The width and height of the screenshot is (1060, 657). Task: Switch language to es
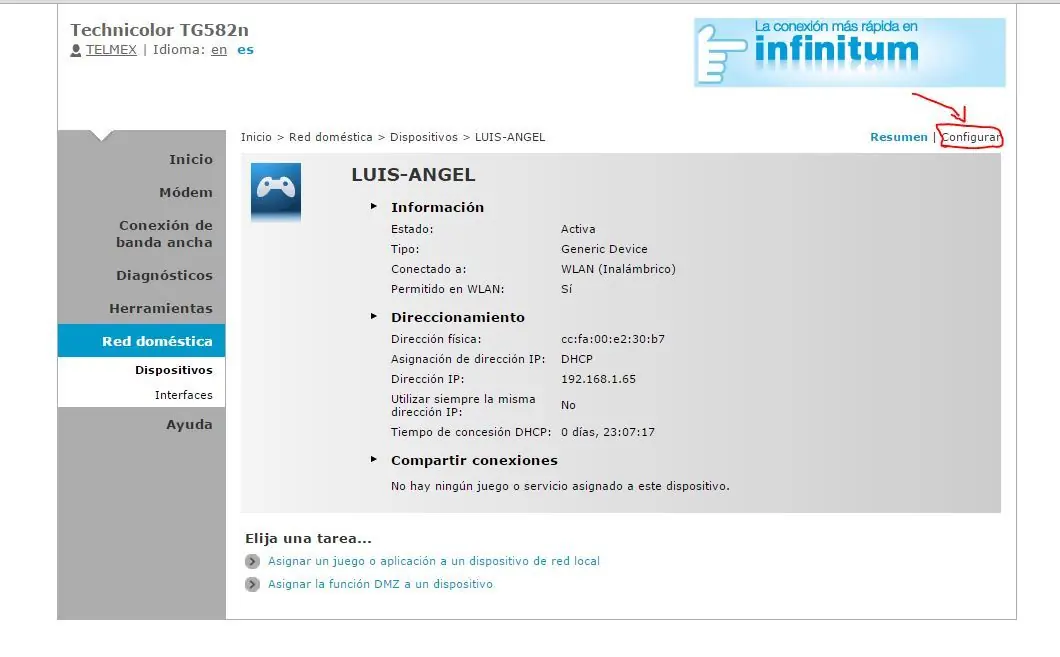pyautogui.click(x=245, y=50)
